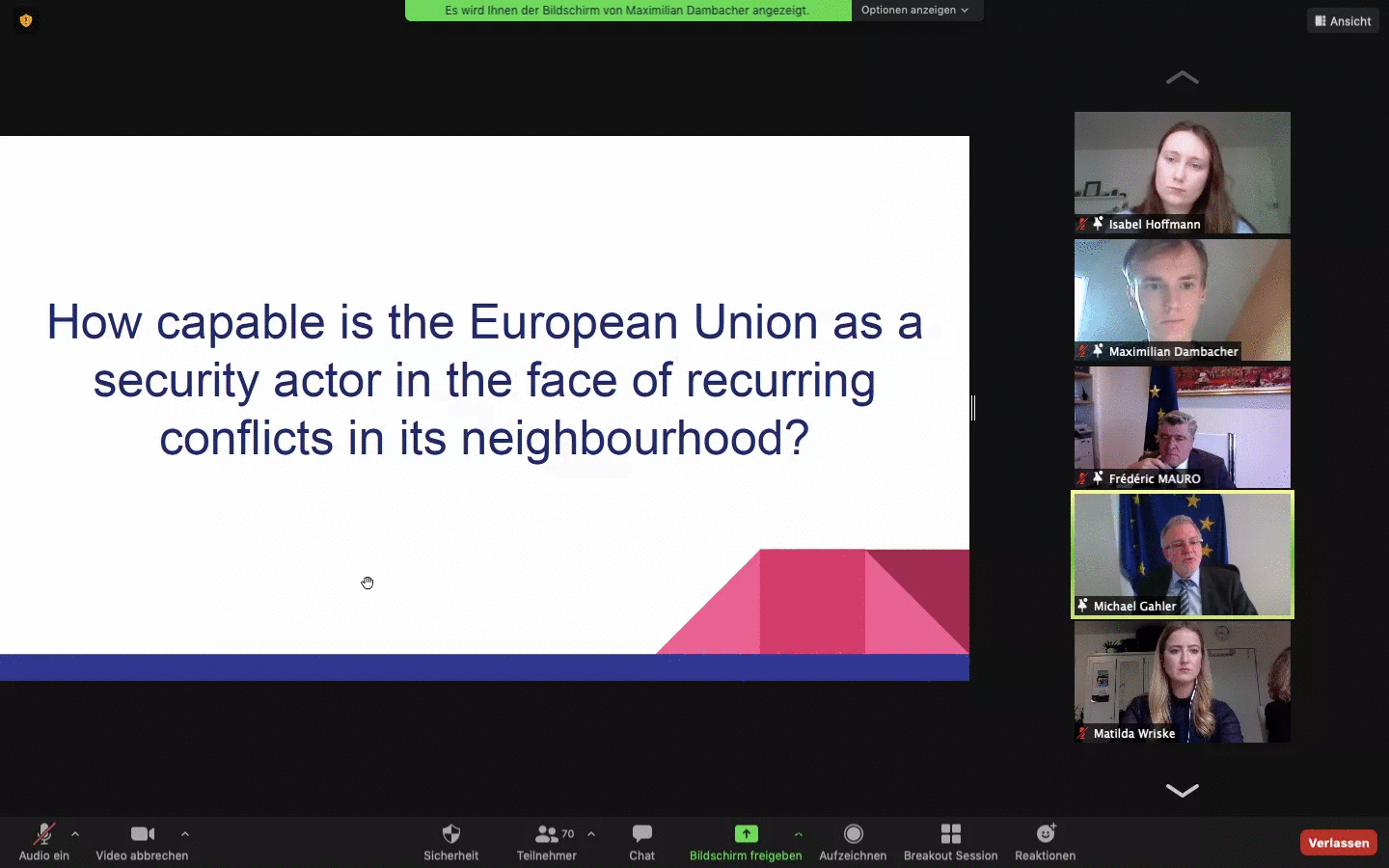Unmute microphone with Audio ein
This screenshot has height=868, width=1389.
pyautogui.click(x=44, y=834)
